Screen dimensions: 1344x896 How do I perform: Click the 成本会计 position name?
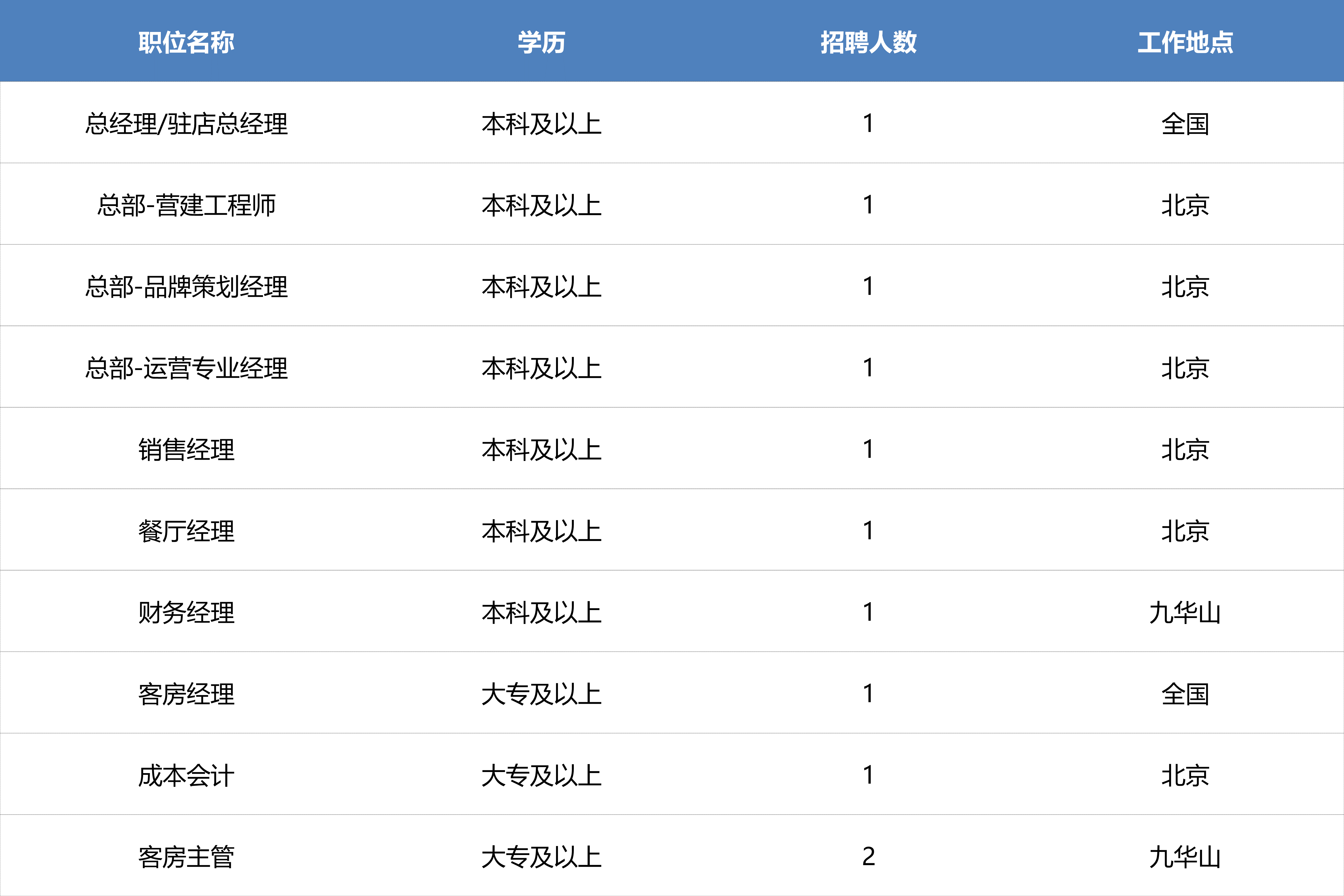[x=186, y=775]
